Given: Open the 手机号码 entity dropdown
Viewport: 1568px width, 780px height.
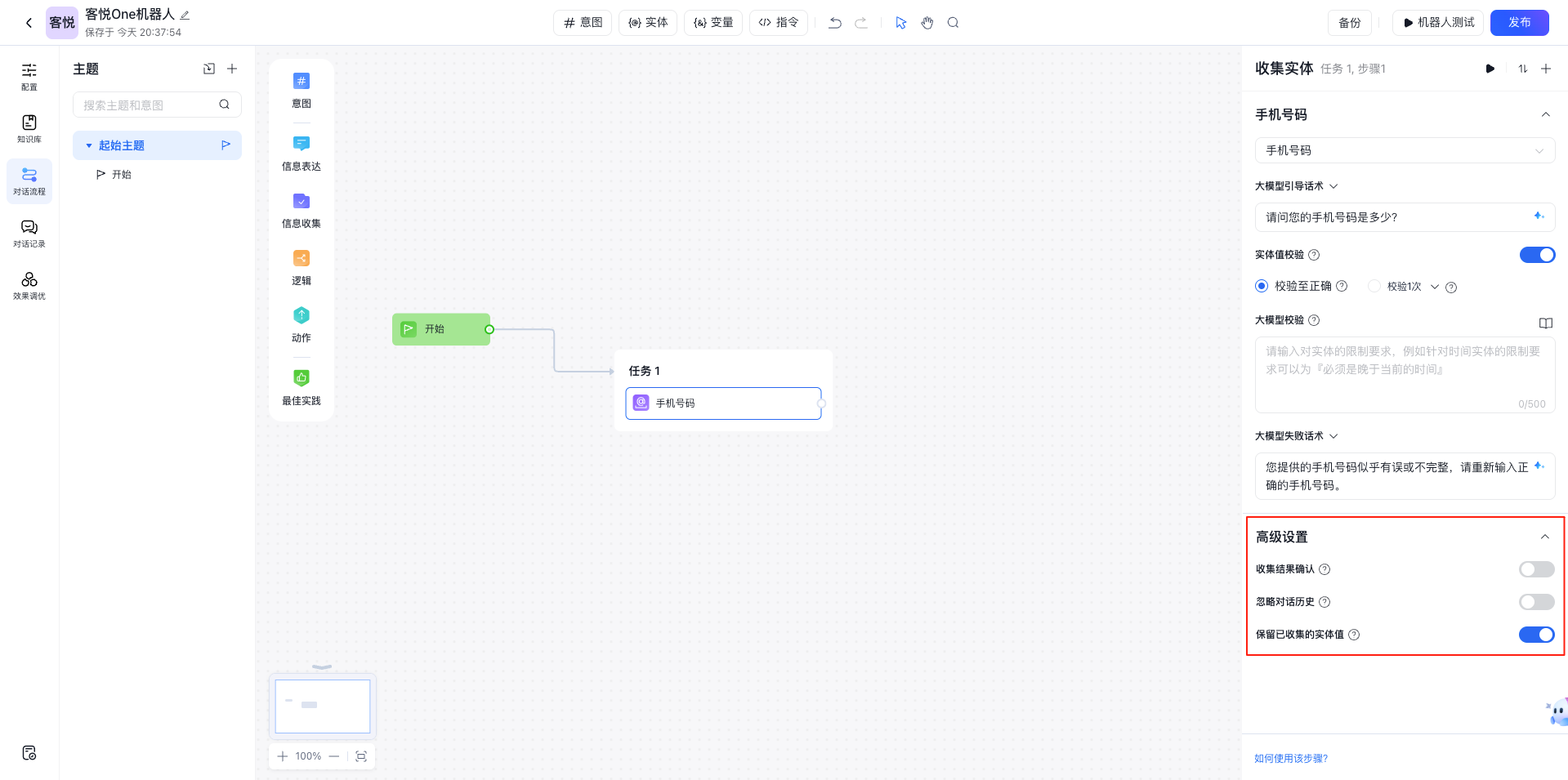Looking at the screenshot, I should coord(1404,150).
